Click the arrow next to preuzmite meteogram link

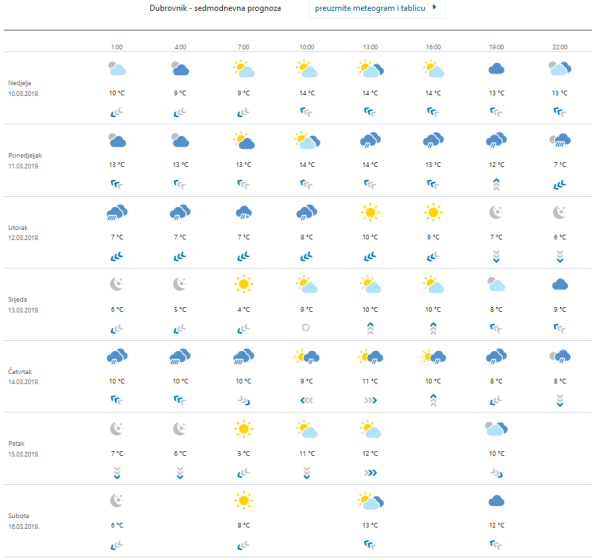pyautogui.click(x=434, y=7)
